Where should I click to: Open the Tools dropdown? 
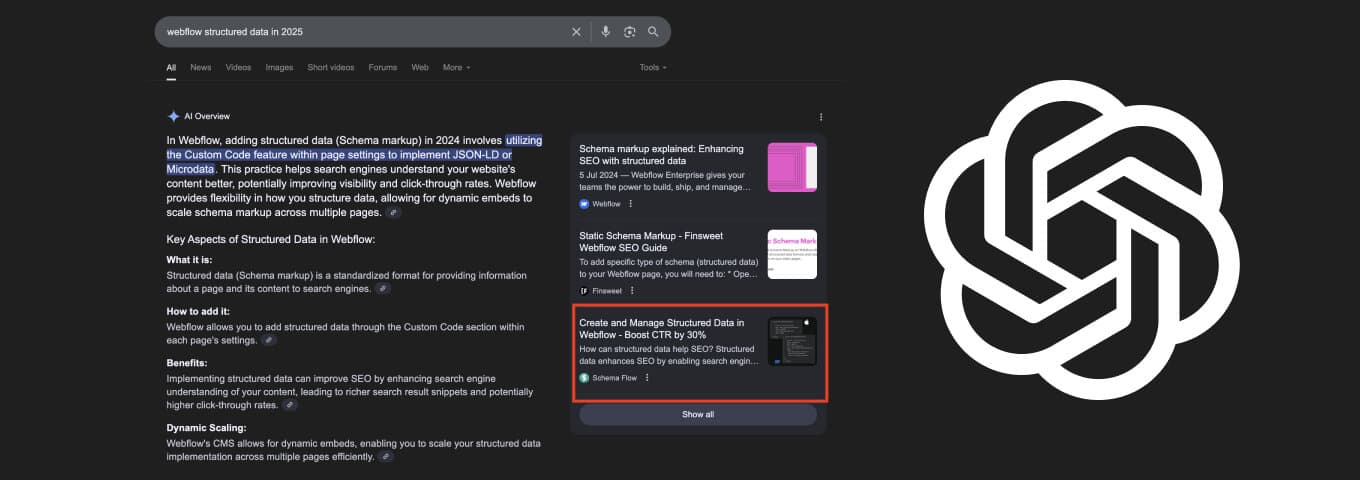click(x=653, y=67)
